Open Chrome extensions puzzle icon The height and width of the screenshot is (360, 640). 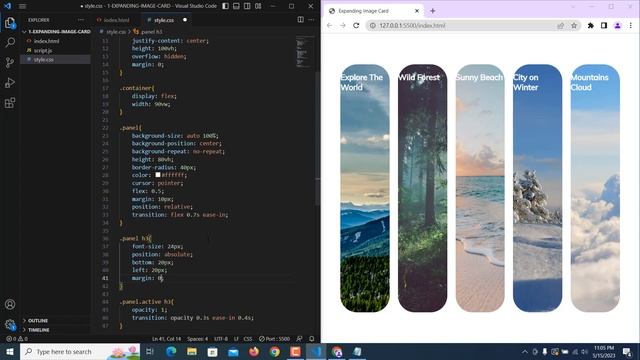pyautogui.click(x=591, y=25)
